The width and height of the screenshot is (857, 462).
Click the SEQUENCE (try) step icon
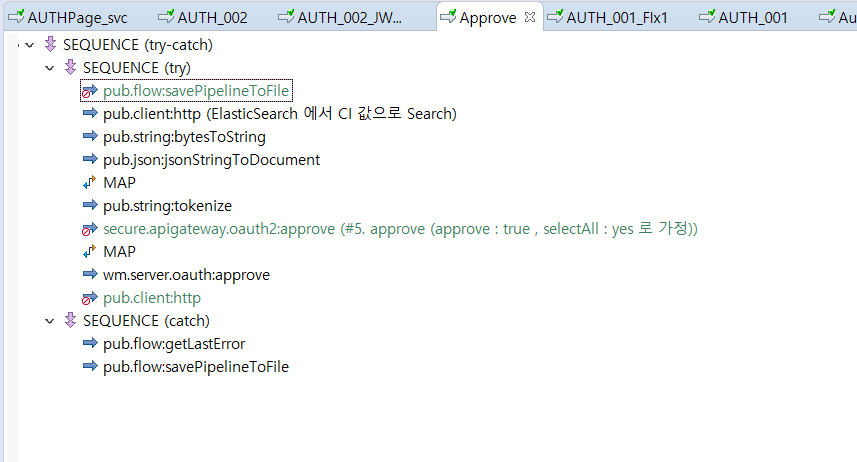pyautogui.click(x=70, y=68)
